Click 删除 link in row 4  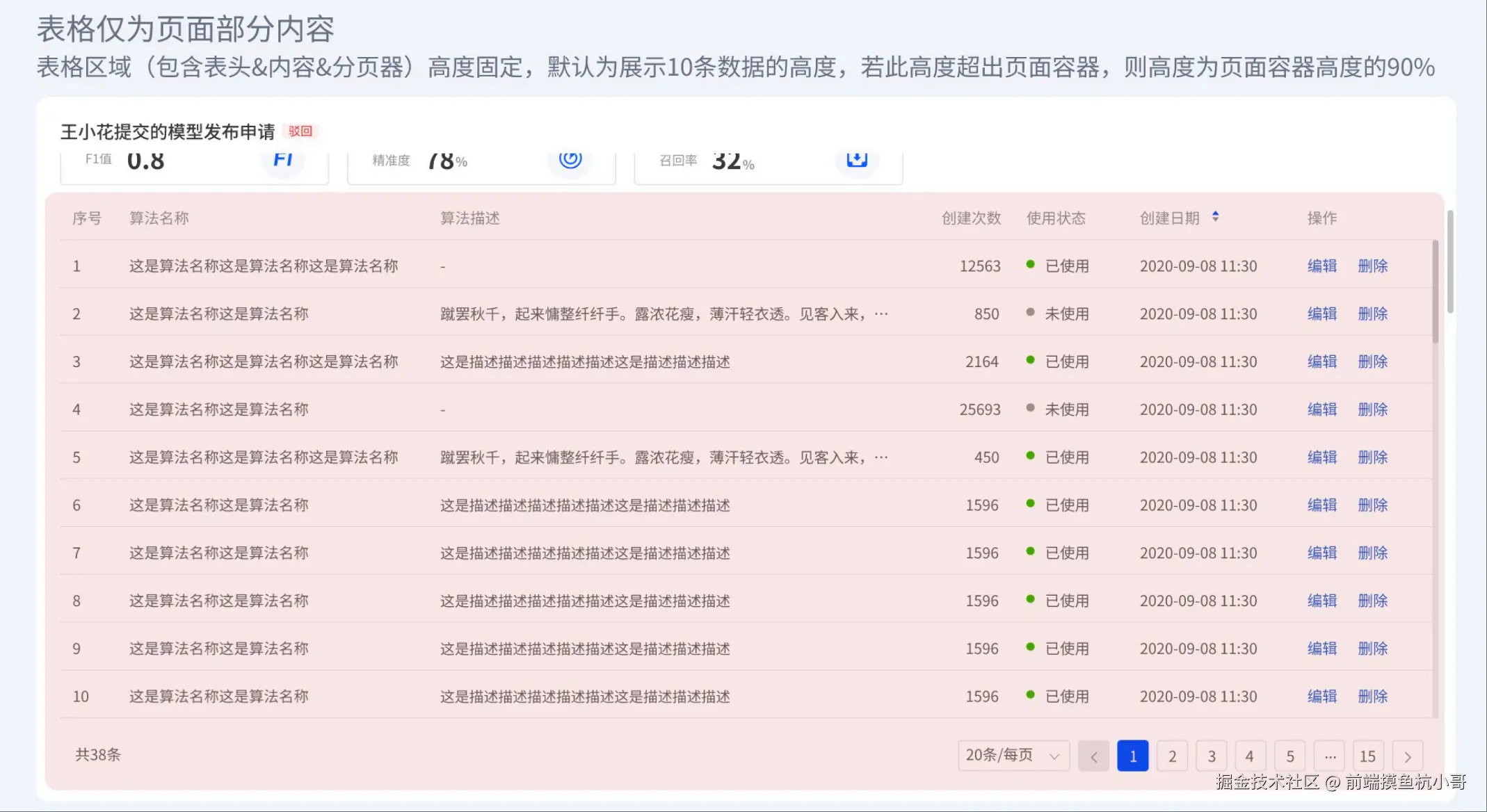1373,409
